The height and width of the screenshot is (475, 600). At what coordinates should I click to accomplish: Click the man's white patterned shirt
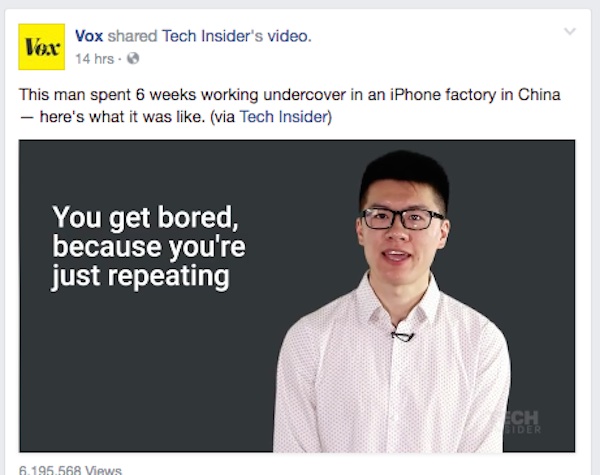[x=390, y=375]
